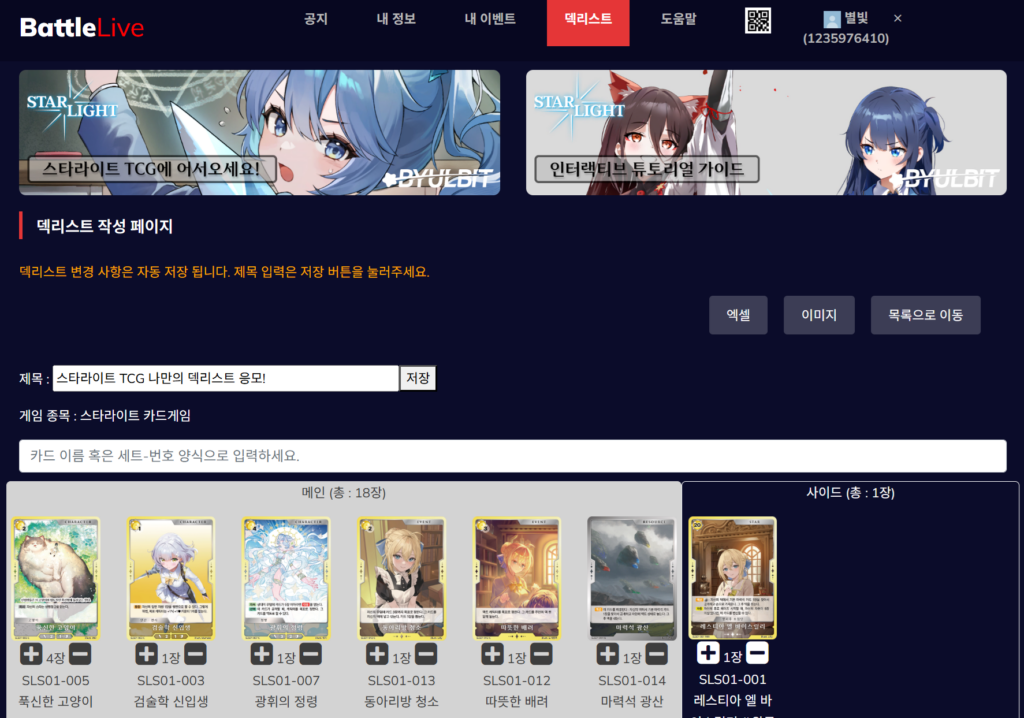The width and height of the screenshot is (1024, 718).
Task: Click the card name search input field
Action: tap(512, 456)
